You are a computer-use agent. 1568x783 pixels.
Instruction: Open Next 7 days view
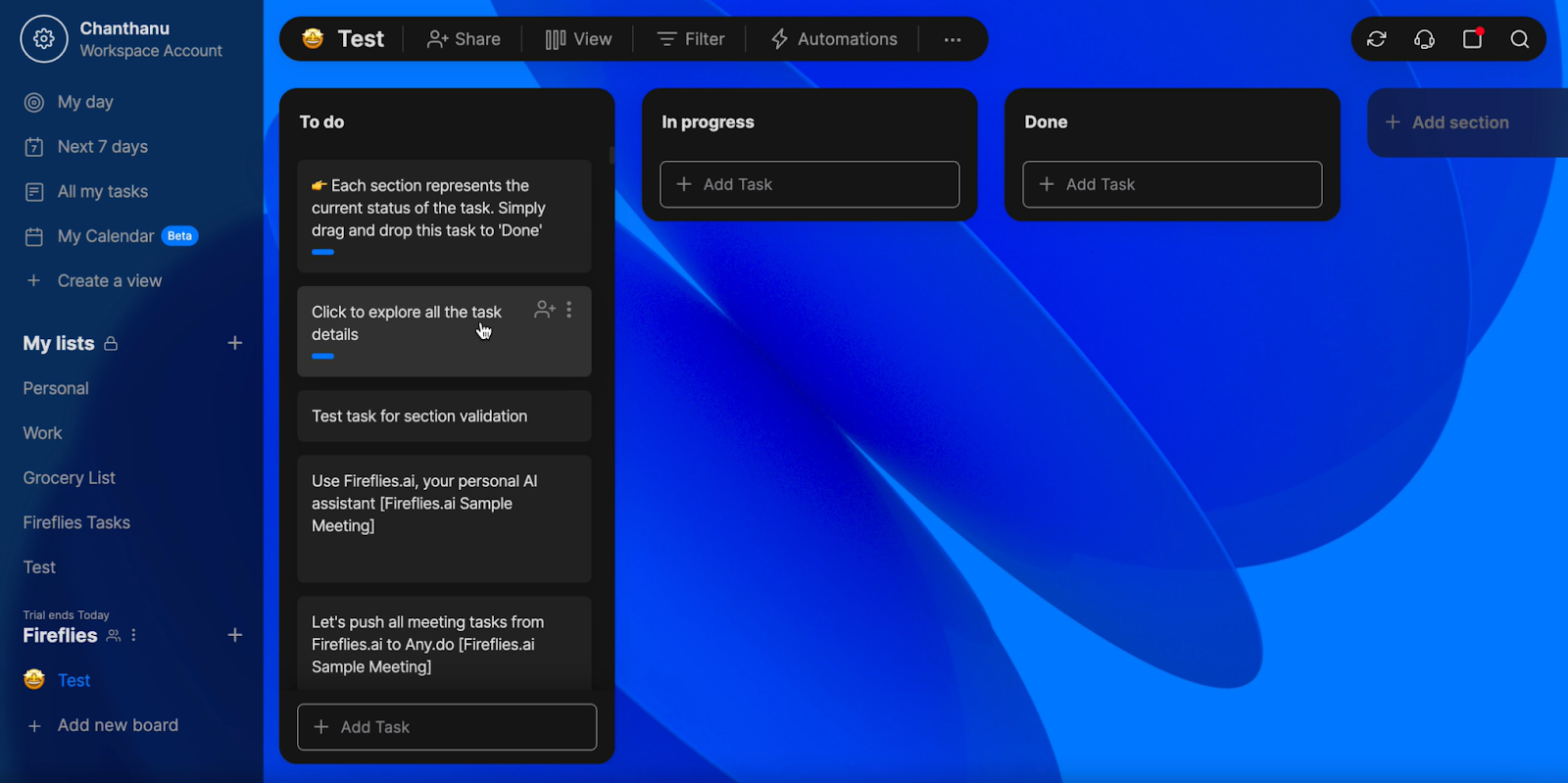(x=86, y=147)
